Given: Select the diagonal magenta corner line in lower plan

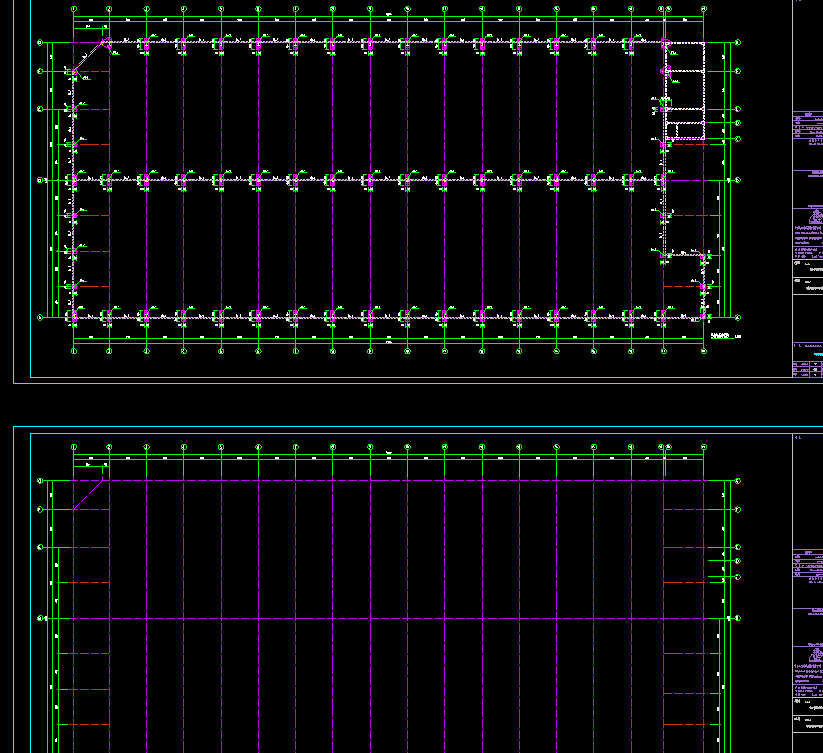Looking at the screenshot, I should 90,494.
